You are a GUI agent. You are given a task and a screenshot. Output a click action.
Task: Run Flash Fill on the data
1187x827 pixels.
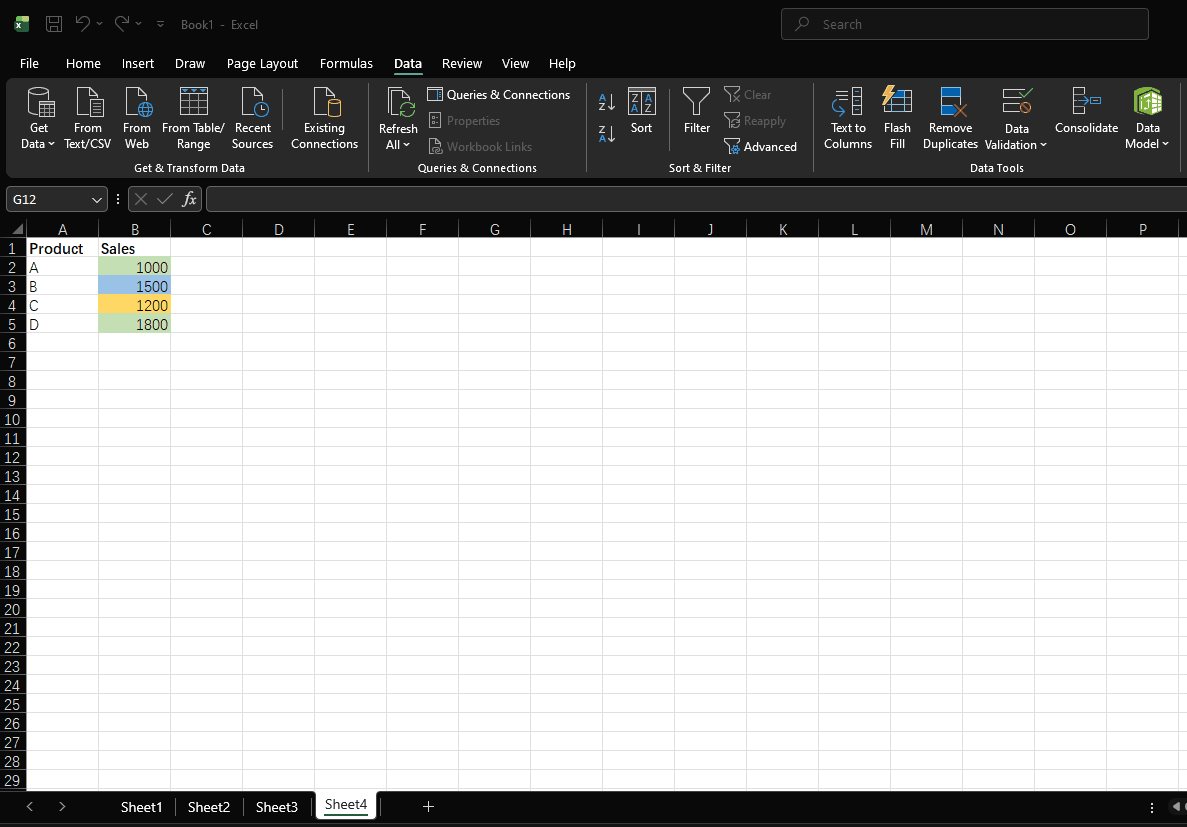897,117
